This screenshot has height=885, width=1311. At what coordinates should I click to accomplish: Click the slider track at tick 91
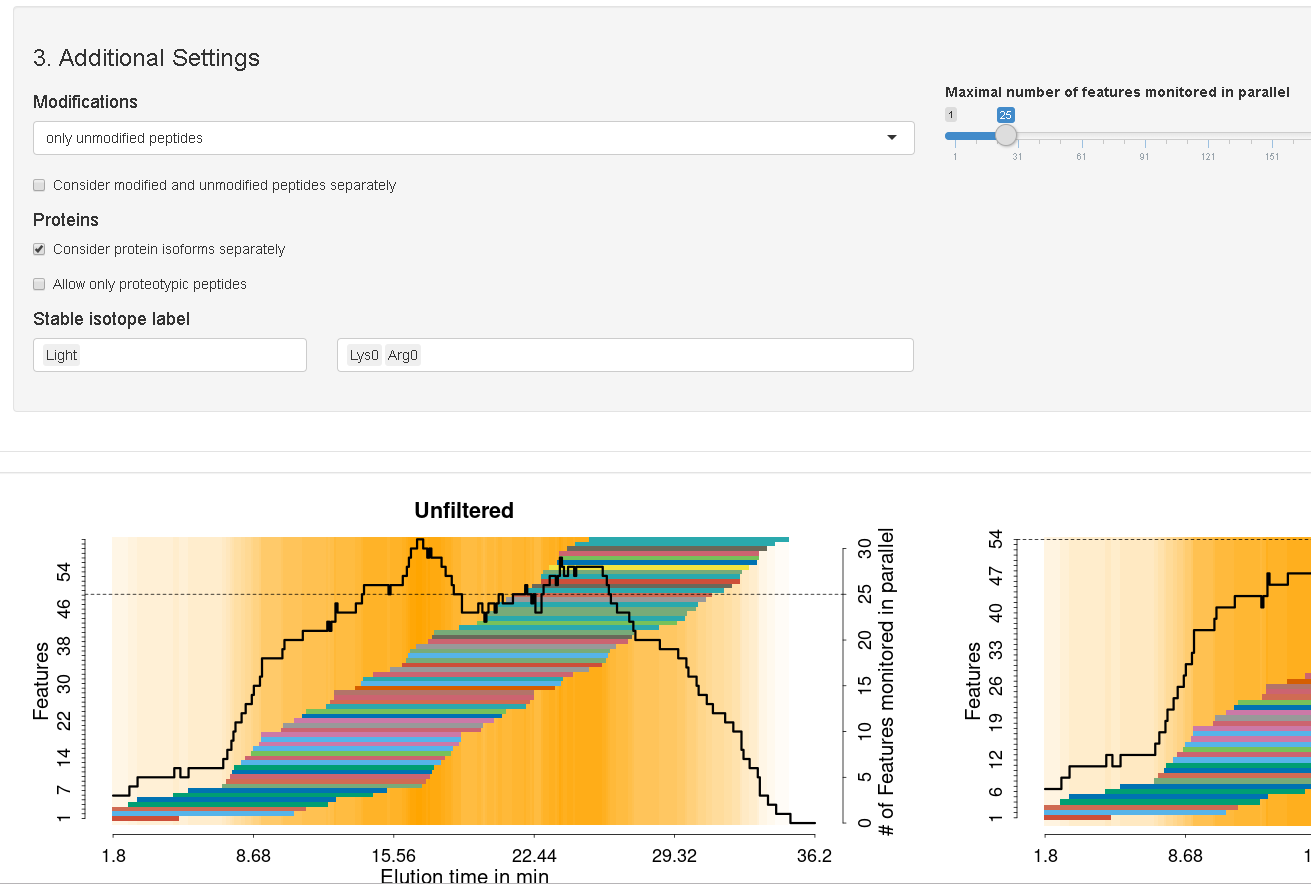click(1144, 136)
